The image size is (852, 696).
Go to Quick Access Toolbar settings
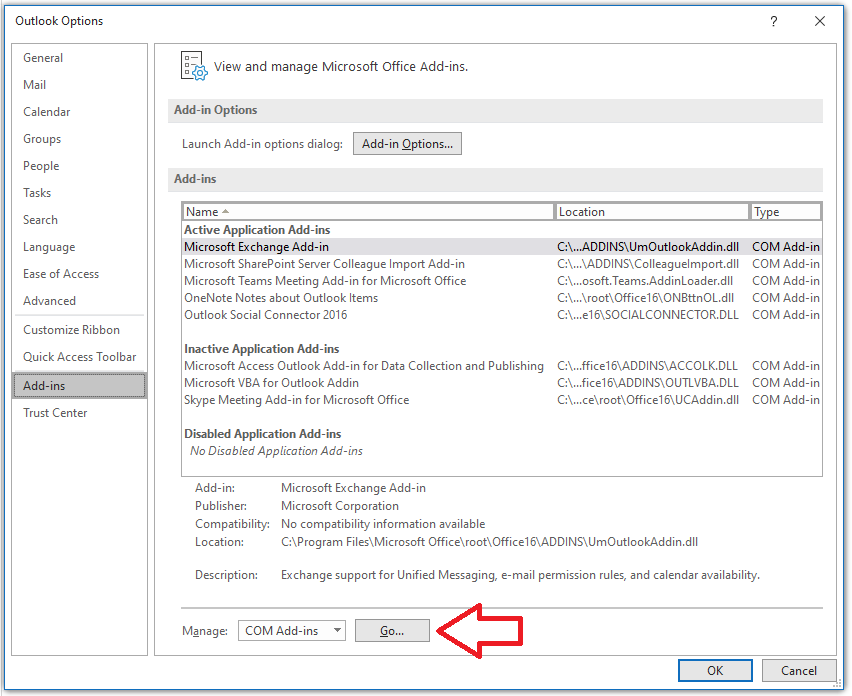[x=79, y=357]
